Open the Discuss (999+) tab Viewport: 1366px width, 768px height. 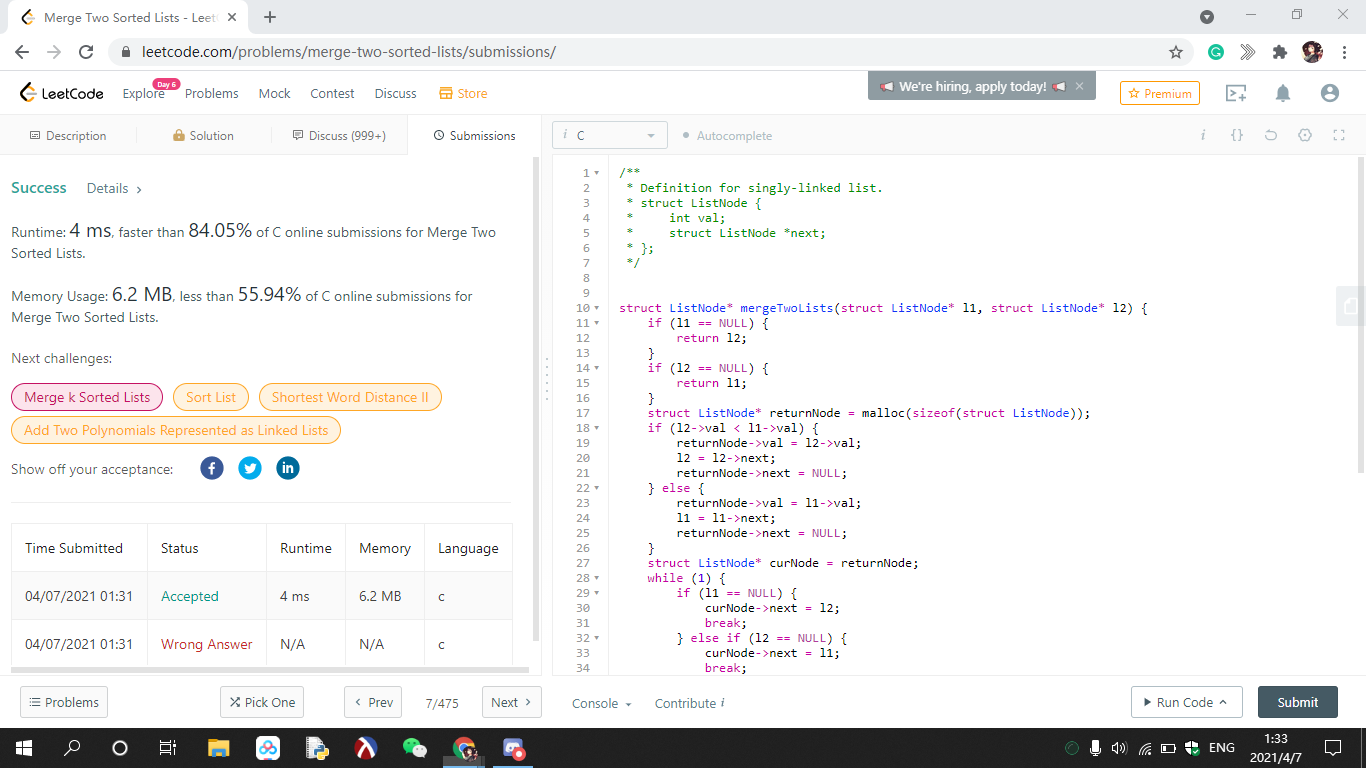pos(339,135)
